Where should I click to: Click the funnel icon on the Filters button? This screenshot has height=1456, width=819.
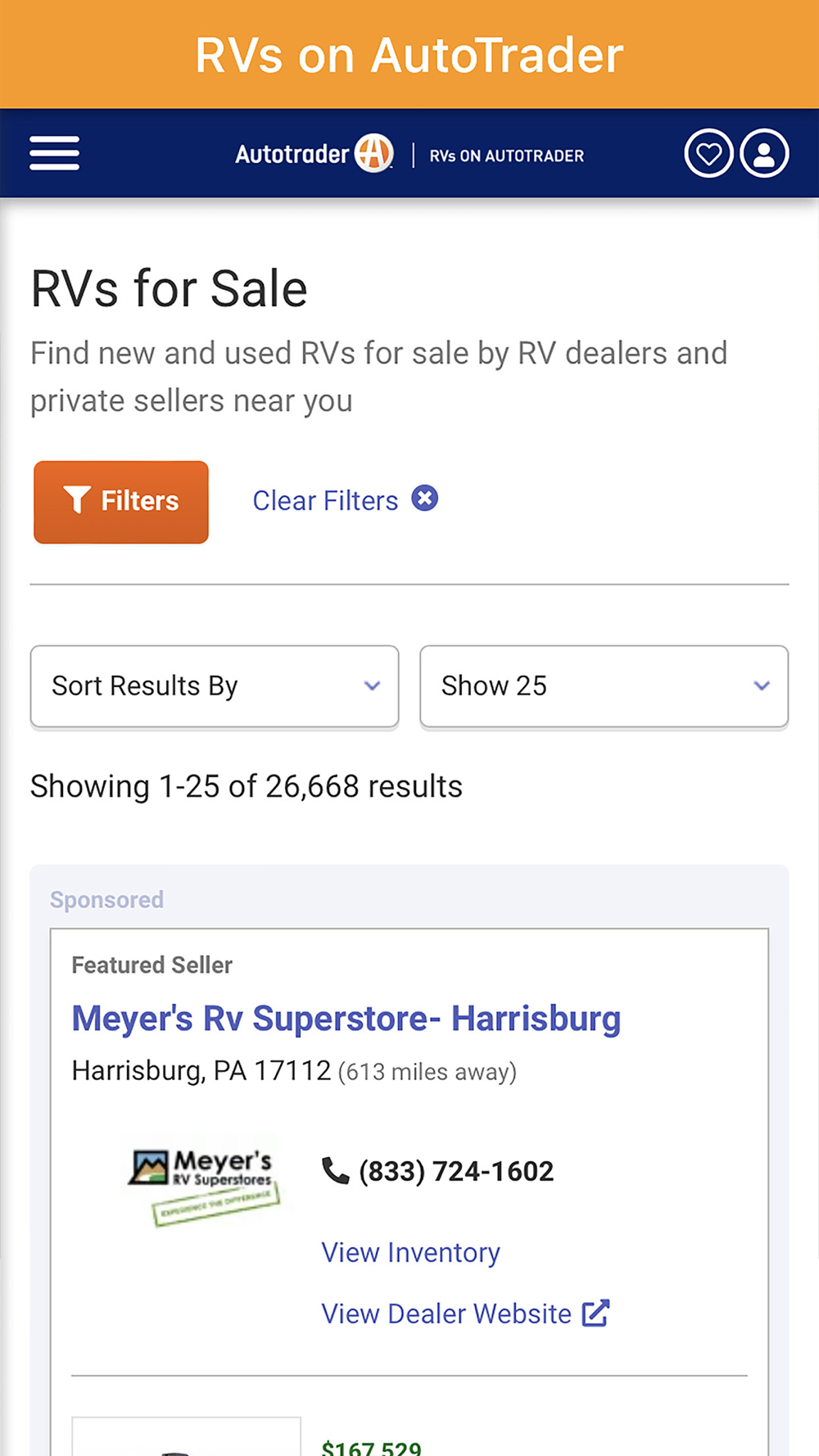pyautogui.click(x=77, y=500)
